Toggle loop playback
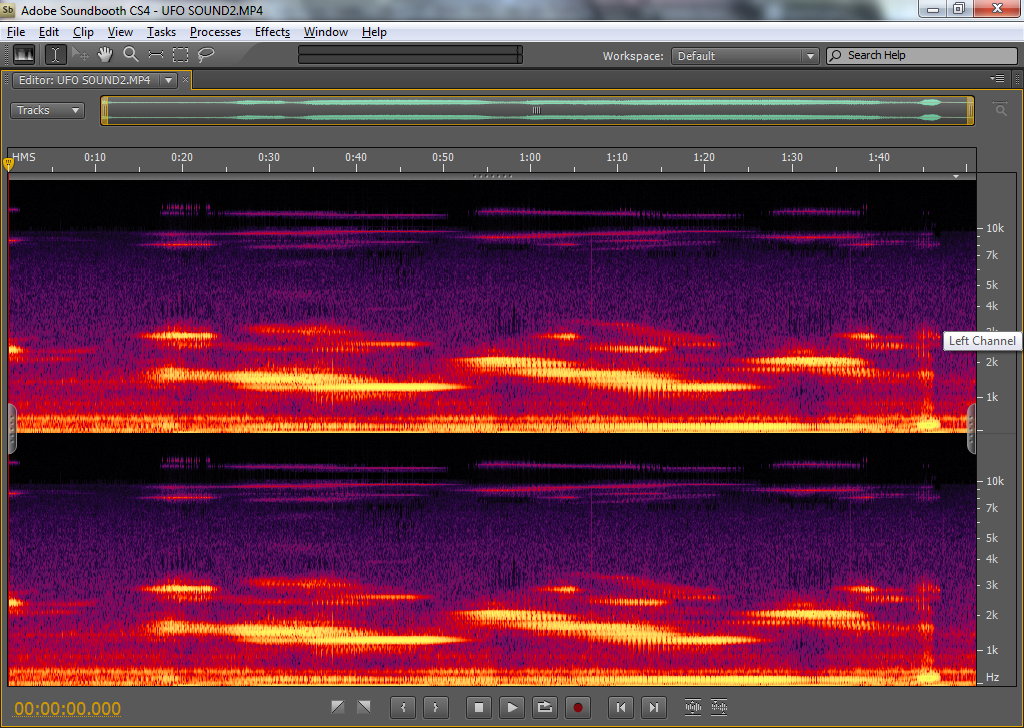The image size is (1024, 728). coord(544,708)
